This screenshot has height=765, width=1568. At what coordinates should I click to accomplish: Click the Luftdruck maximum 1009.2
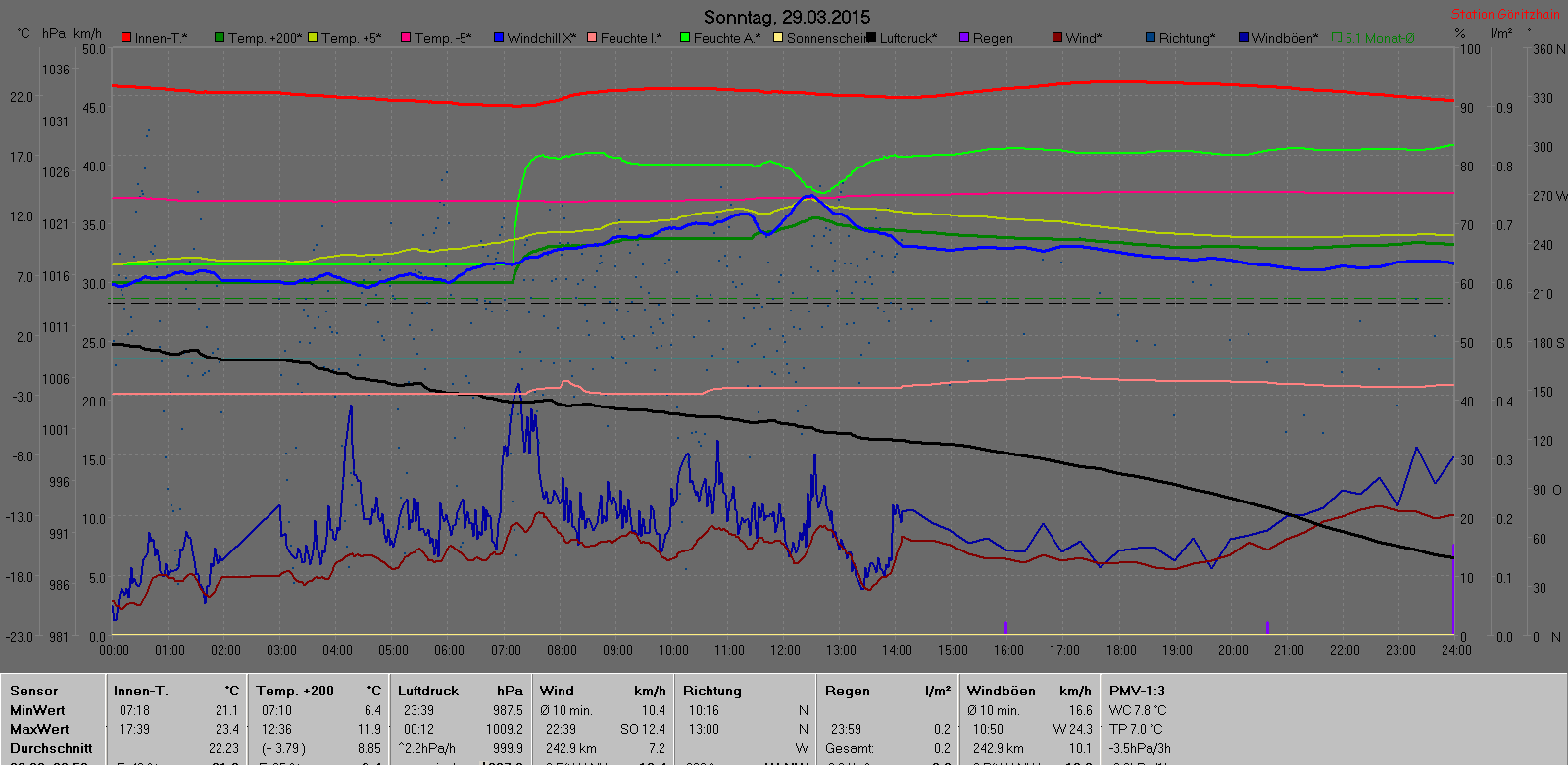[505, 729]
